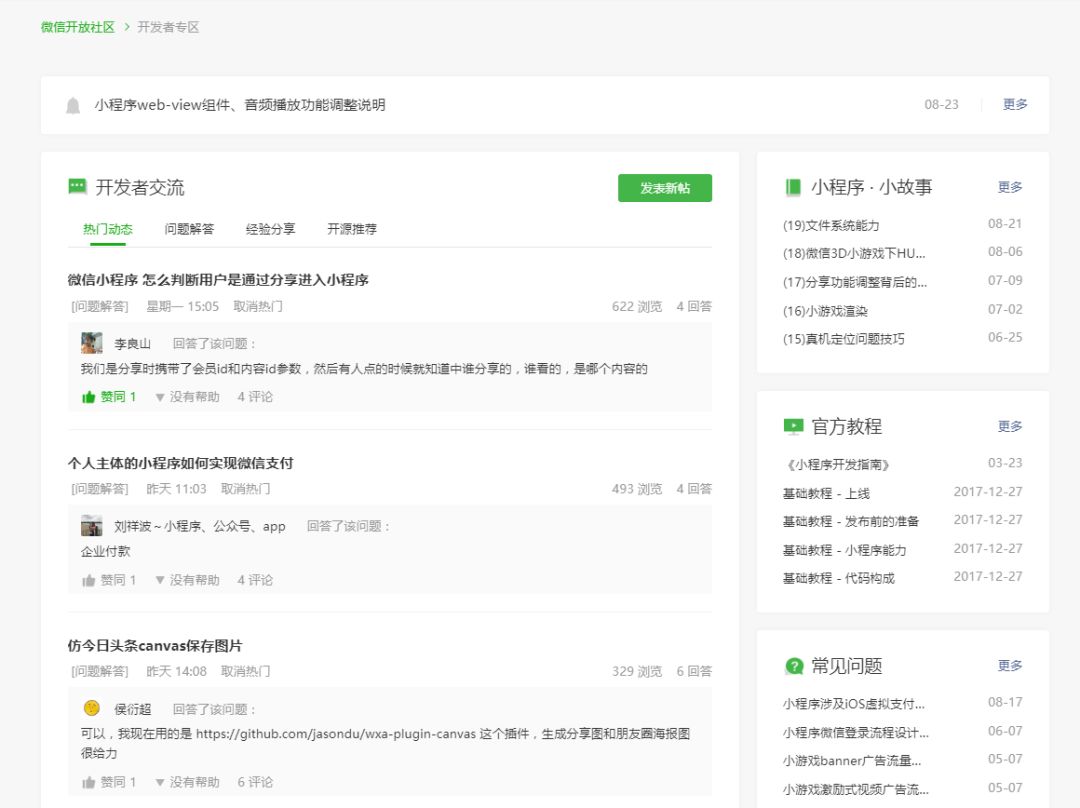Click username 李良山
Viewport: 1080px width, 808px height.
point(132,343)
